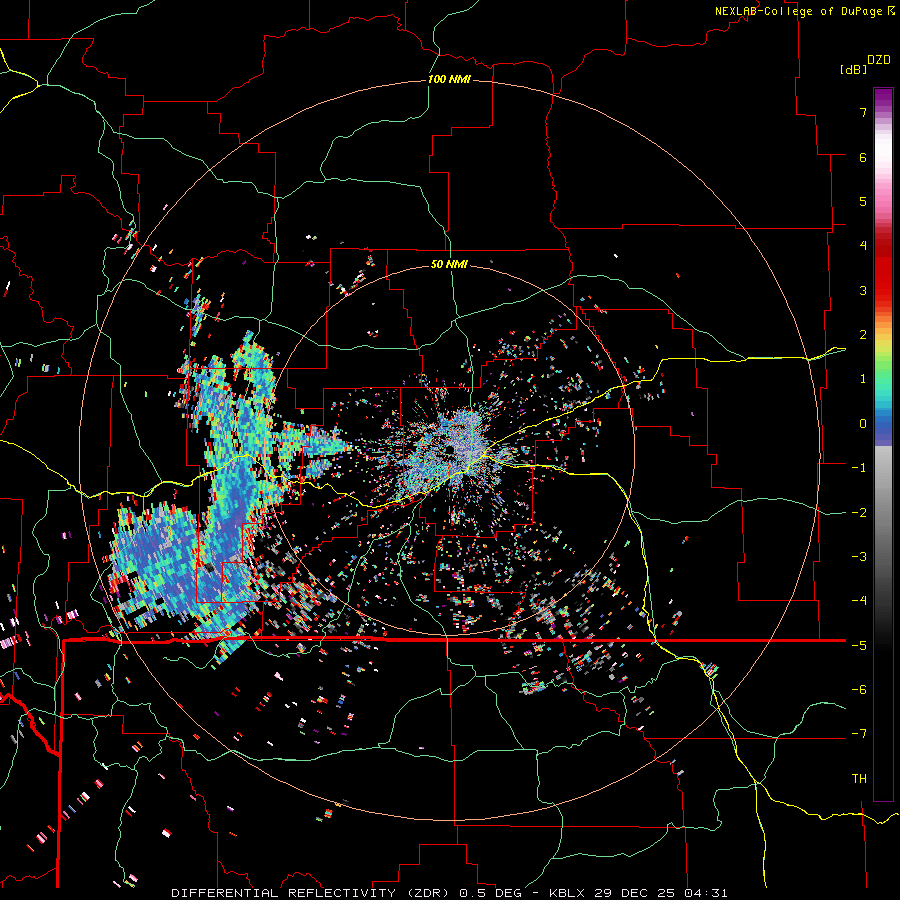
Task: Click the legend value -4
Action: (859, 600)
